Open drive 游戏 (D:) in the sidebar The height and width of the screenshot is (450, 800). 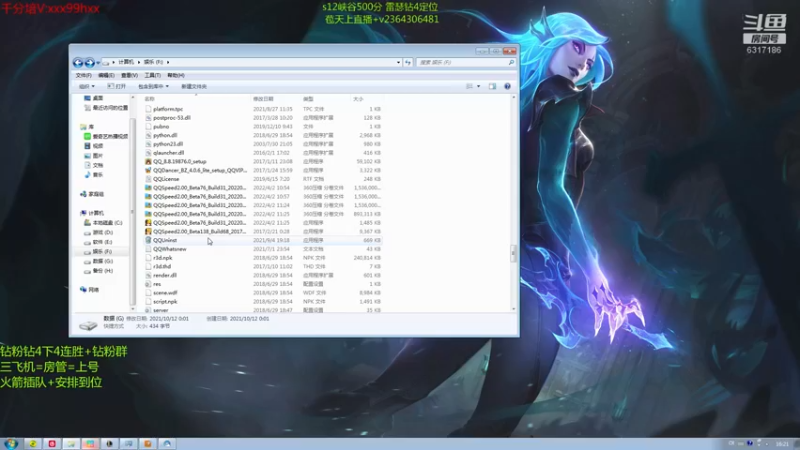point(98,233)
